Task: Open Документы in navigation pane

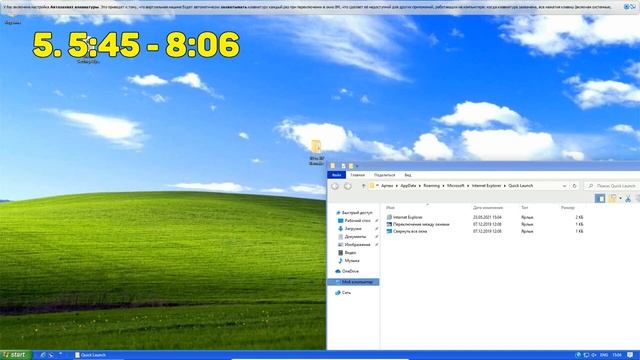Action: tap(352, 236)
